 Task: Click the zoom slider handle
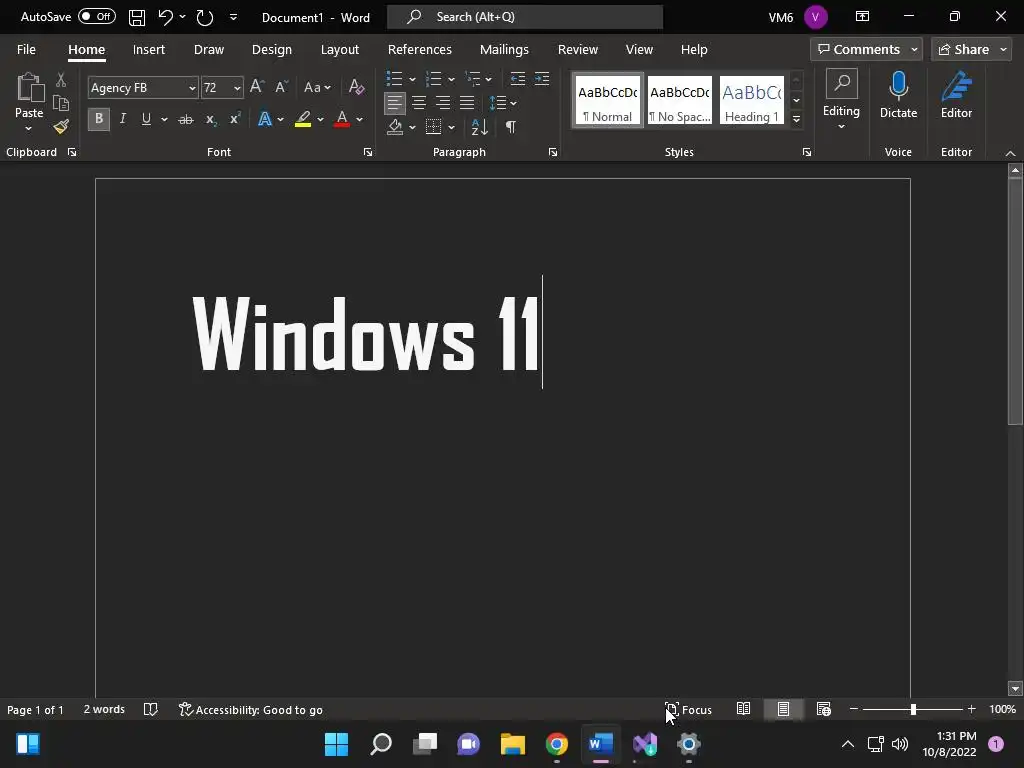(x=913, y=709)
